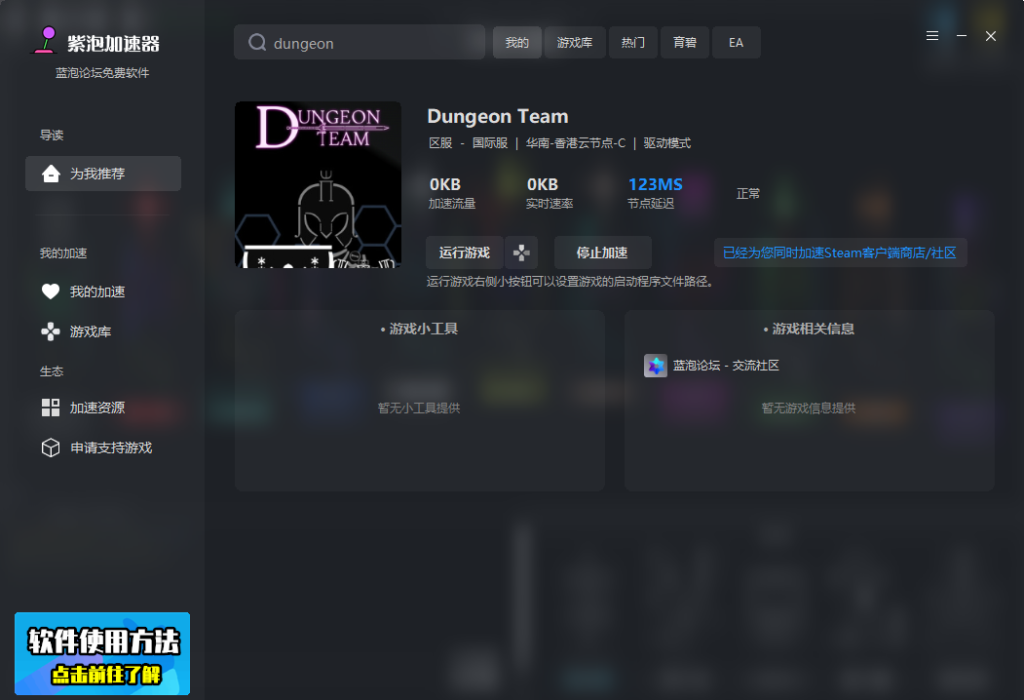
Task: Click the 华南-香港云节点-C node text
Action: [x=576, y=143]
